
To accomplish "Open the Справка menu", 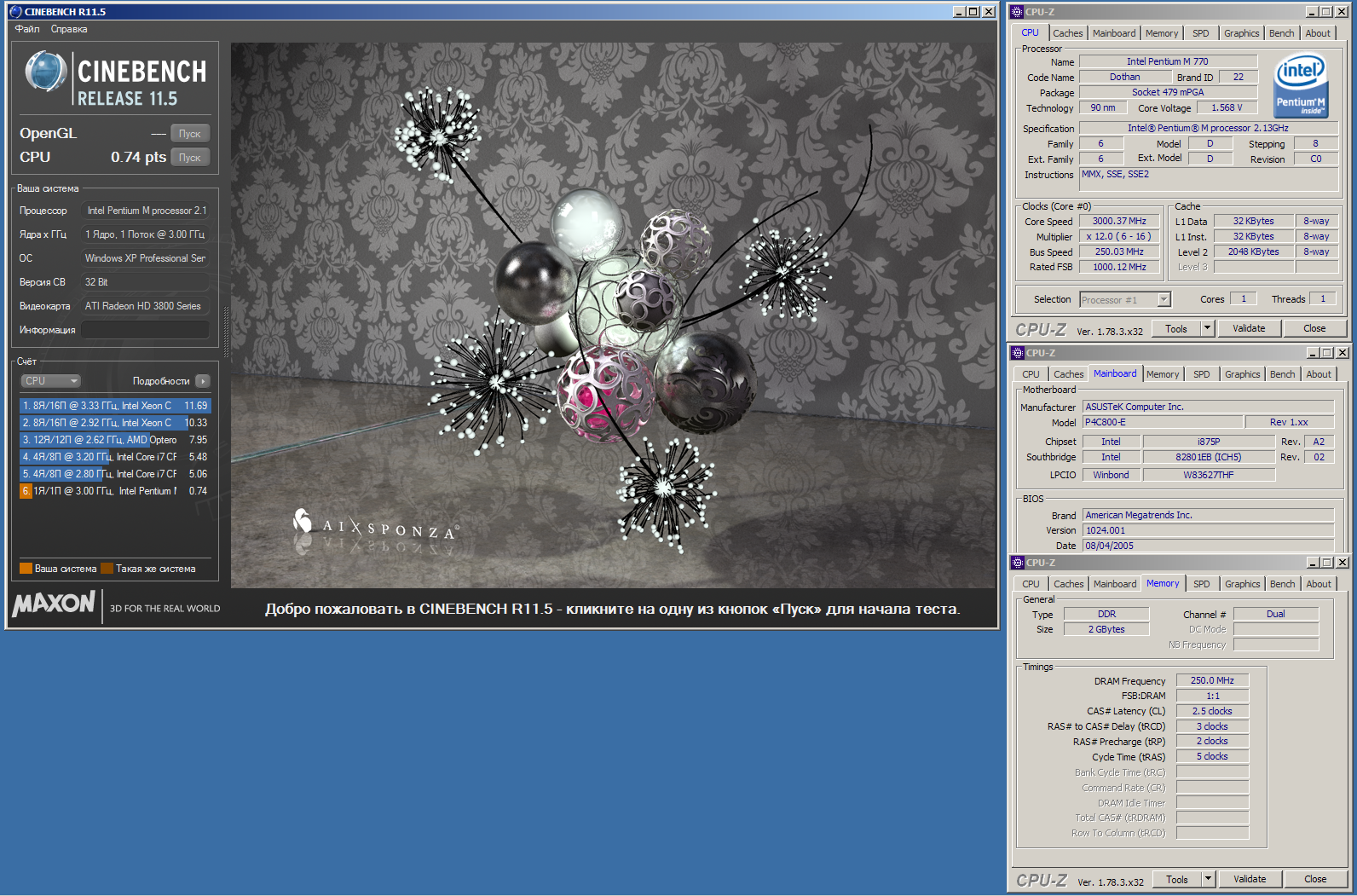I will (x=69, y=29).
